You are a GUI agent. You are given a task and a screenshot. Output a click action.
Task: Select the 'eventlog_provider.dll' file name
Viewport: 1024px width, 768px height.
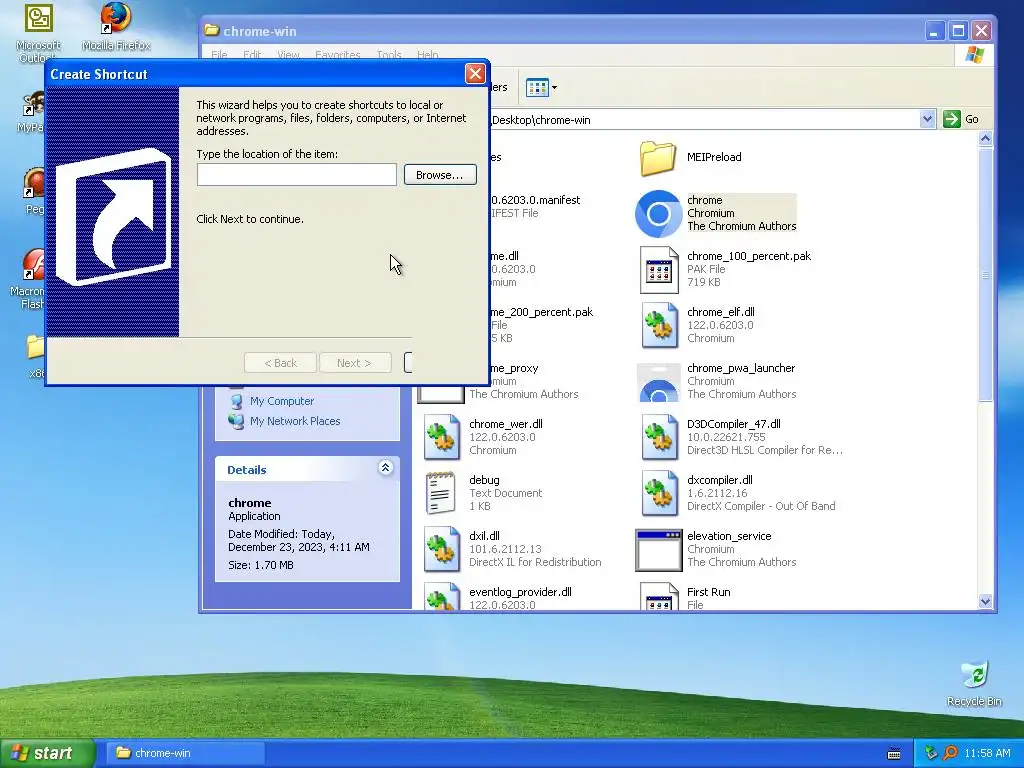tap(520, 592)
